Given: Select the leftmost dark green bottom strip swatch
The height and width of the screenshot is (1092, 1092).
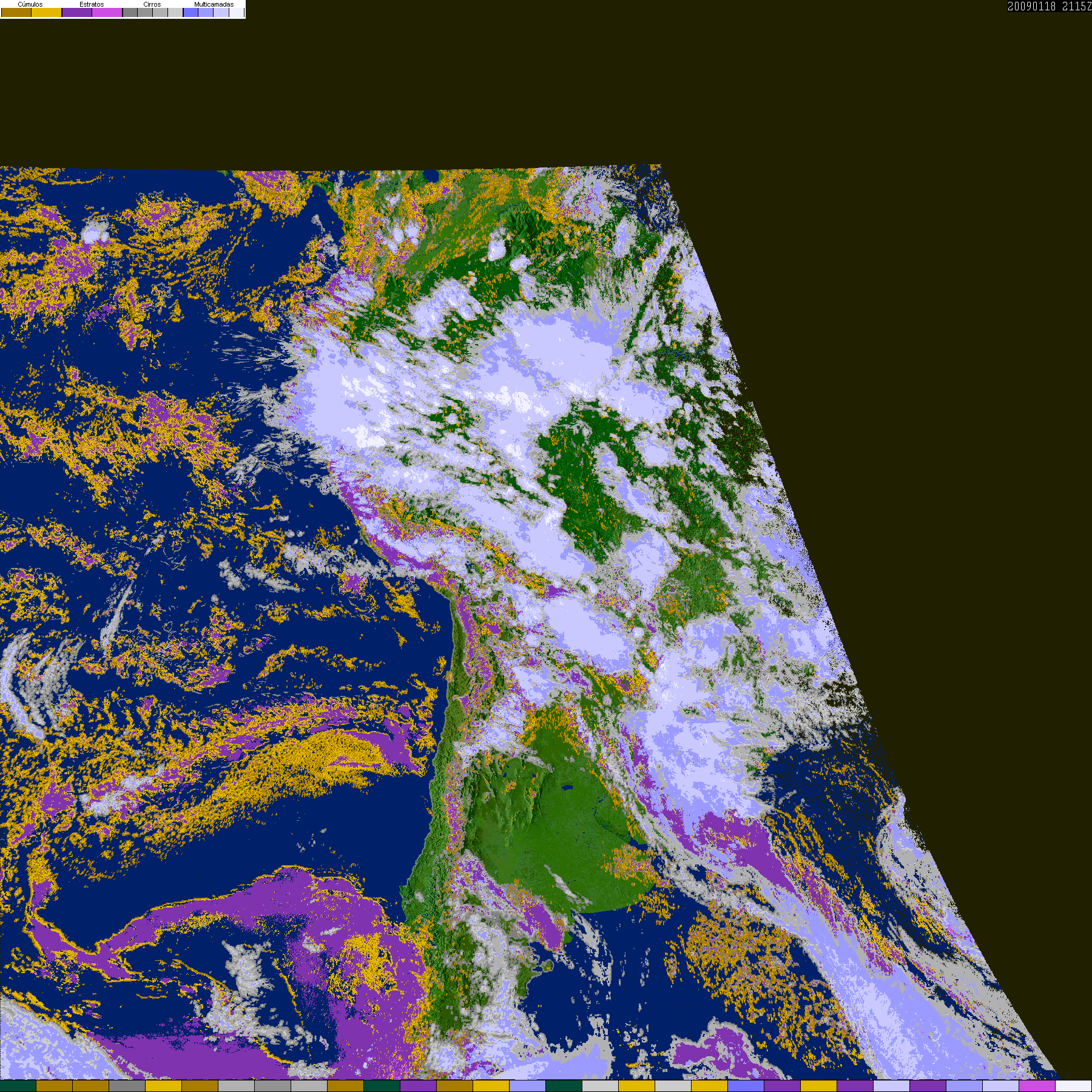Looking at the screenshot, I should pos(18,1086).
